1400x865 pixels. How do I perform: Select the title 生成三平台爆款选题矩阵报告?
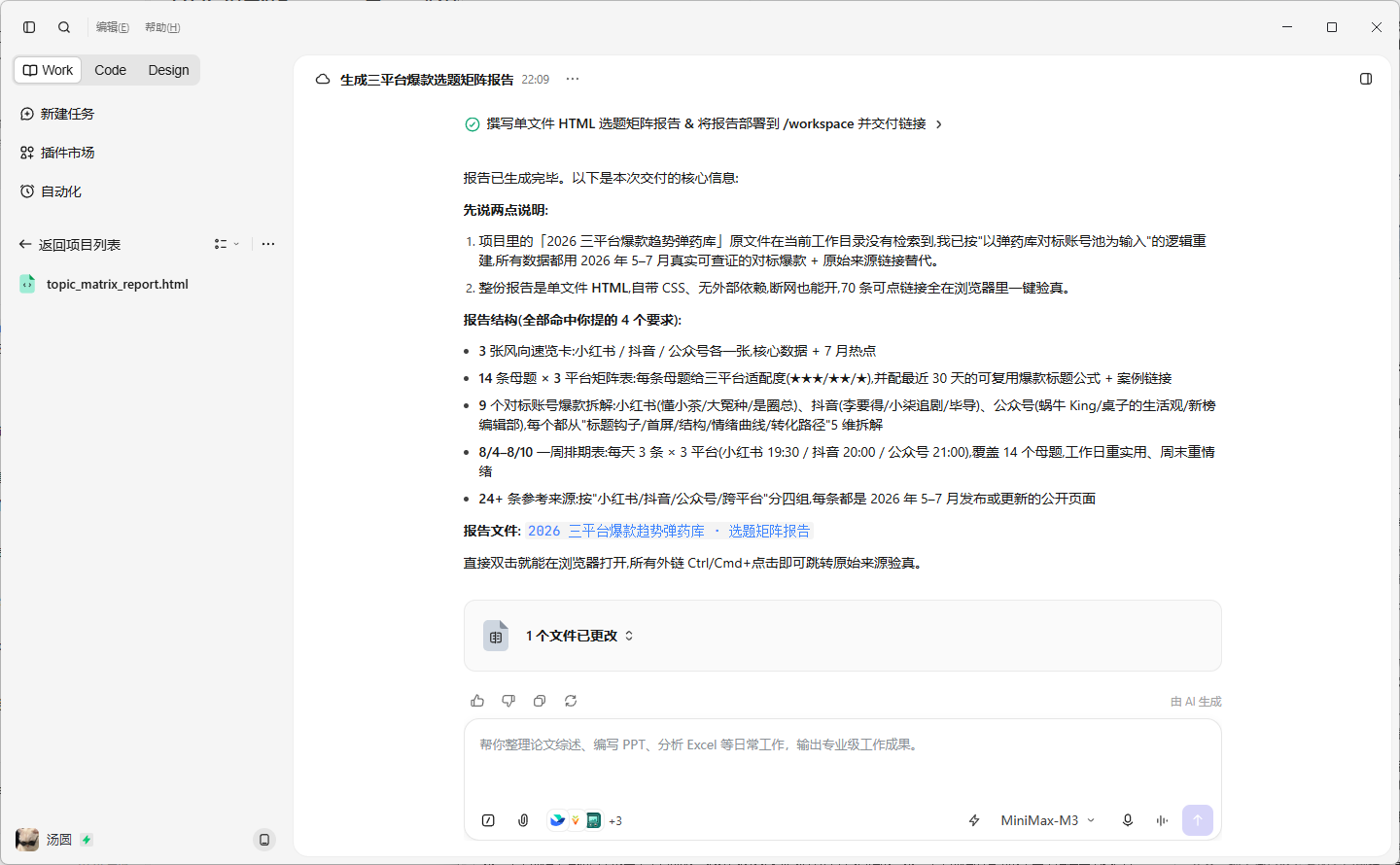click(x=427, y=80)
